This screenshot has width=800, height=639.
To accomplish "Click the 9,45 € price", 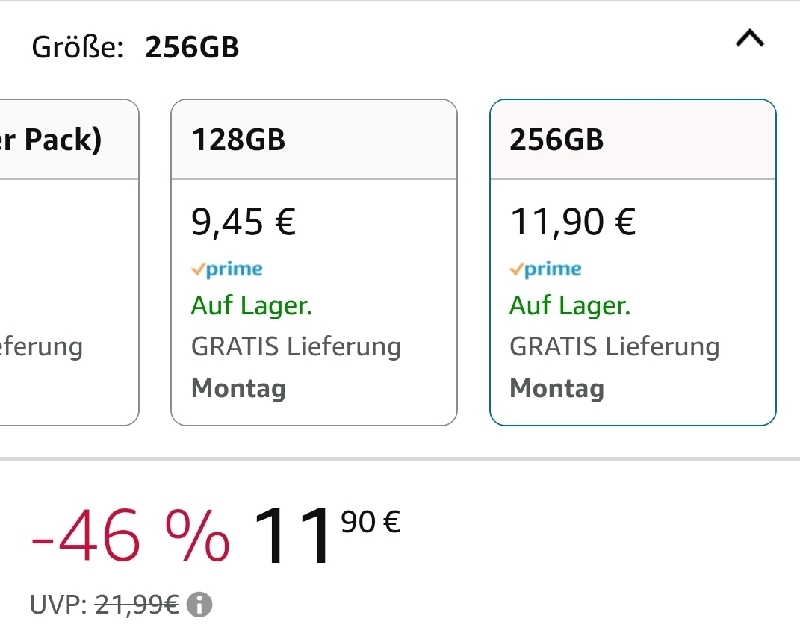I will (x=243, y=222).
